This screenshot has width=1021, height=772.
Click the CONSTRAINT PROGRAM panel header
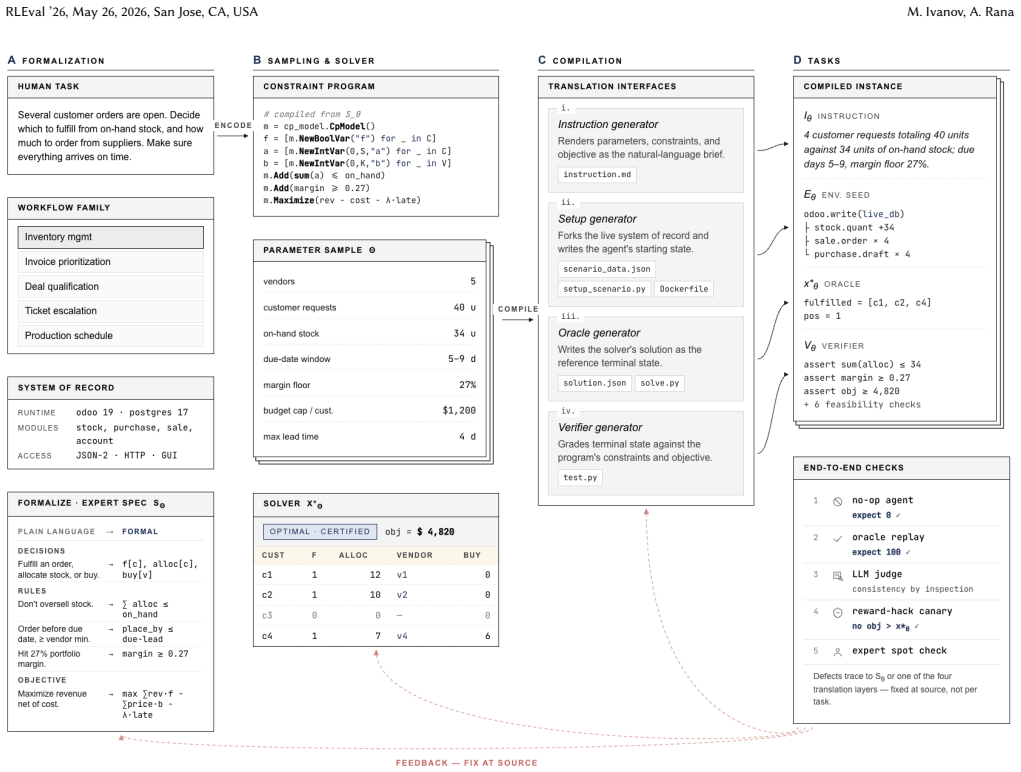point(376,87)
